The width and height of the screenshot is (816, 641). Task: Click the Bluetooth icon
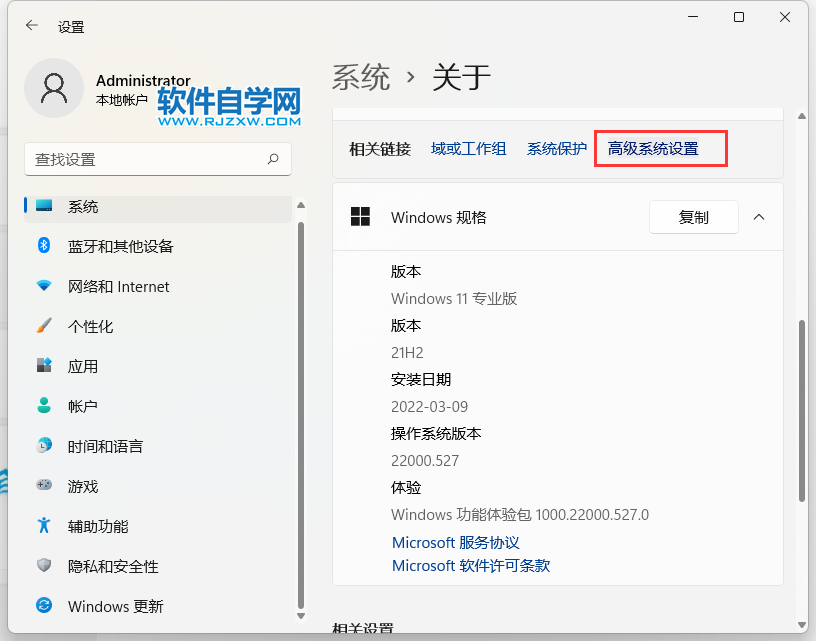pos(44,245)
